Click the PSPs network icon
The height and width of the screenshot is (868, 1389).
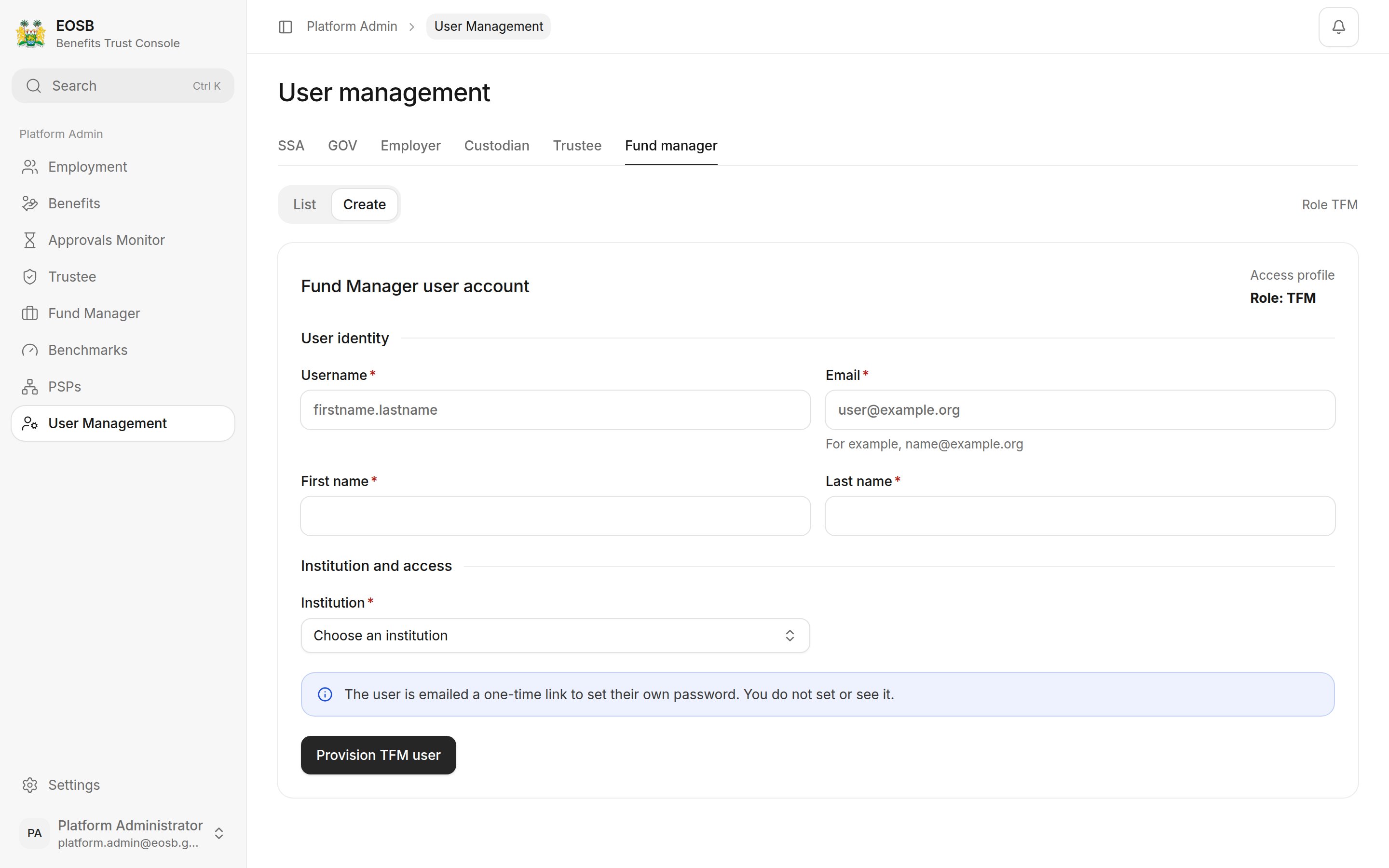30,387
